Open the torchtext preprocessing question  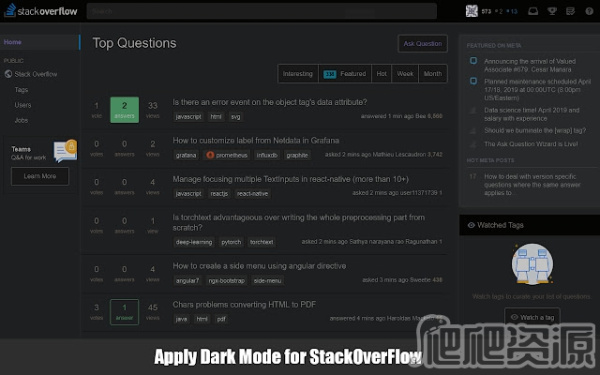click(x=298, y=222)
